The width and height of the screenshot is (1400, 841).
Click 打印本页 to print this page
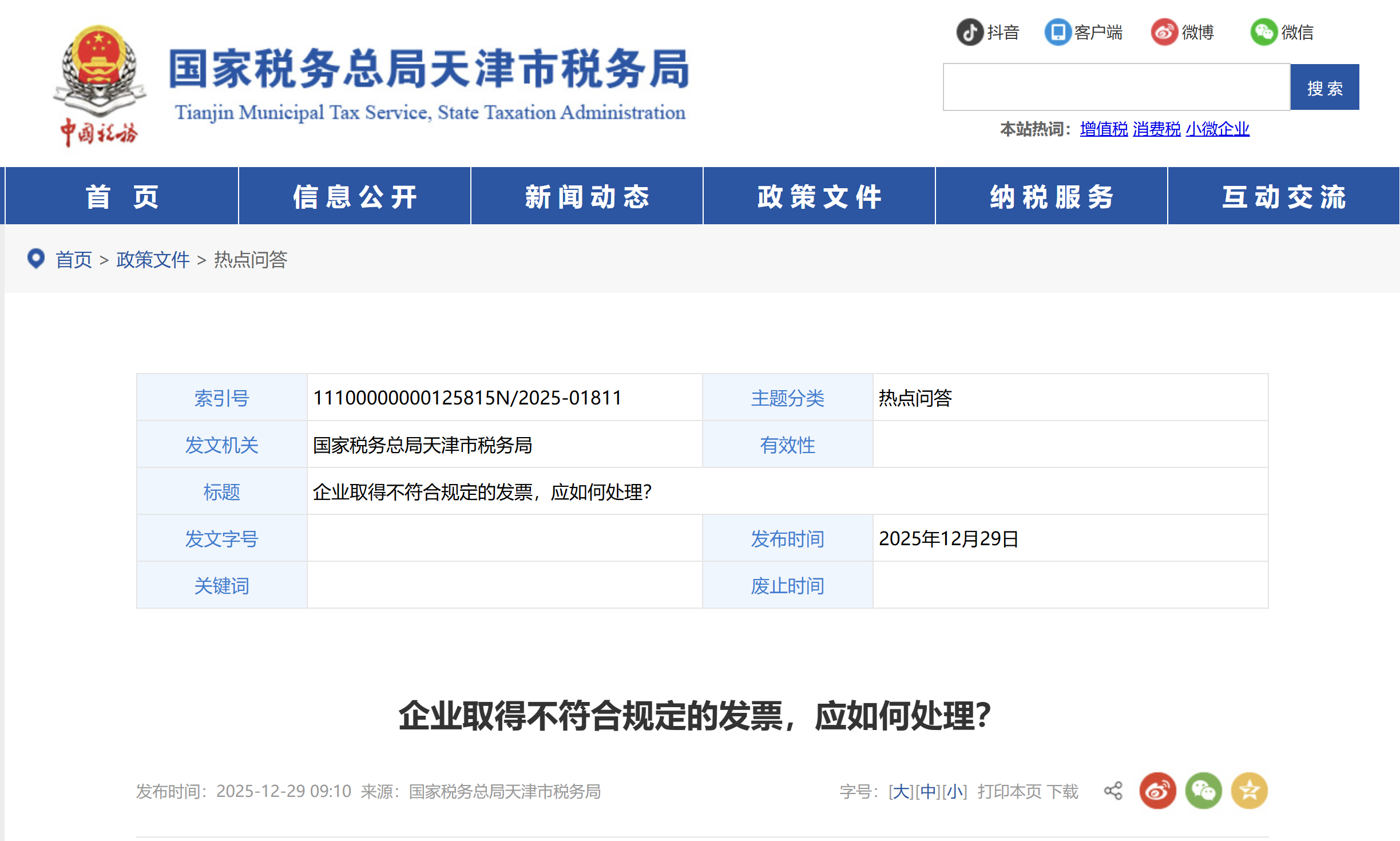1011,791
